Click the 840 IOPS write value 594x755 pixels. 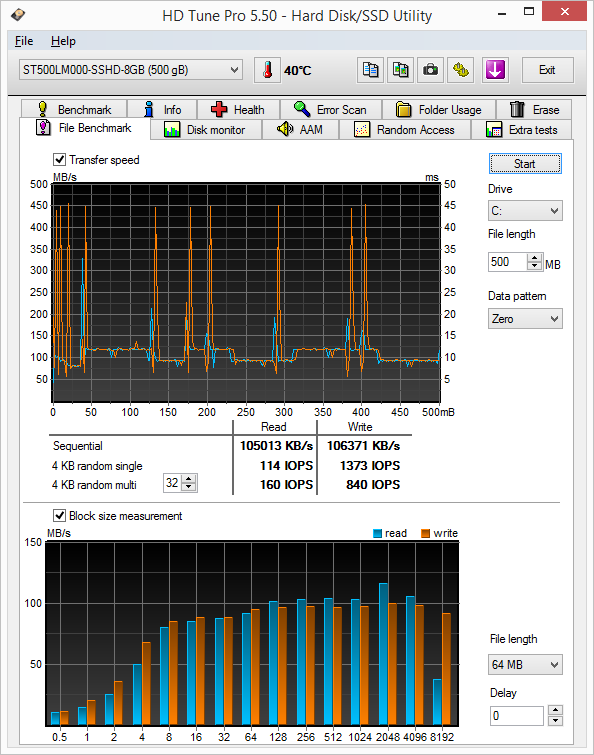[373, 485]
